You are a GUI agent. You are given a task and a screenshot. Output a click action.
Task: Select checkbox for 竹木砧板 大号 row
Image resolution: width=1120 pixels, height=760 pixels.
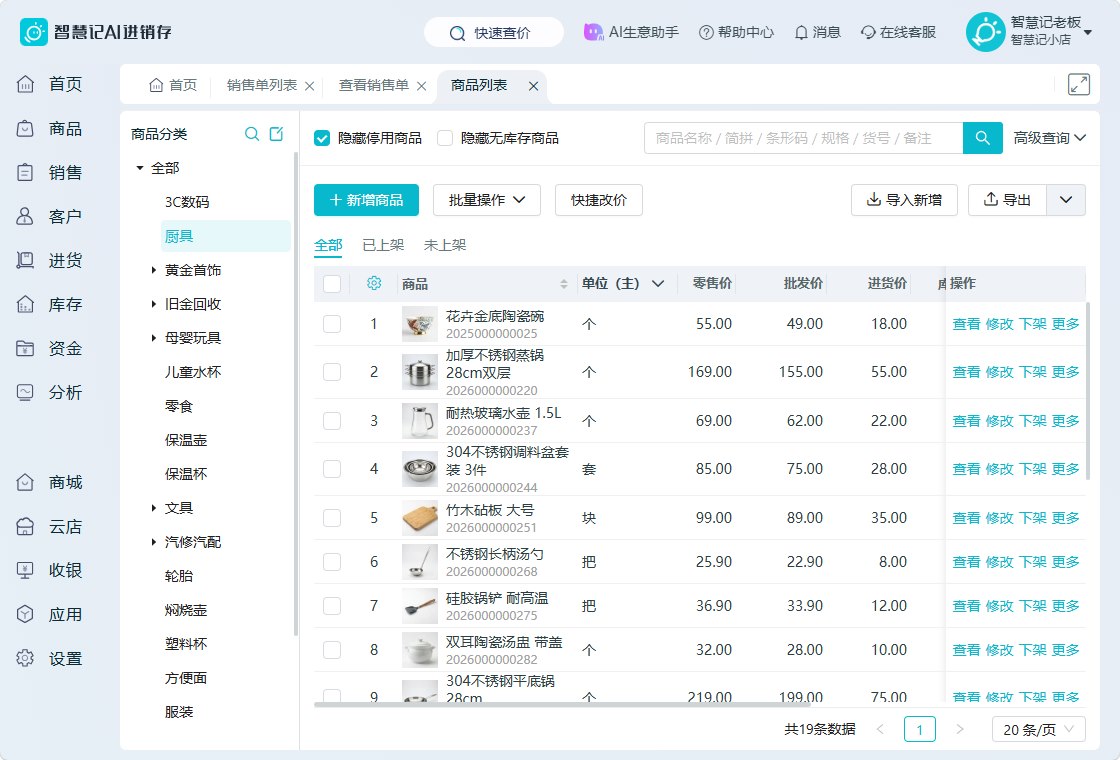pos(331,518)
